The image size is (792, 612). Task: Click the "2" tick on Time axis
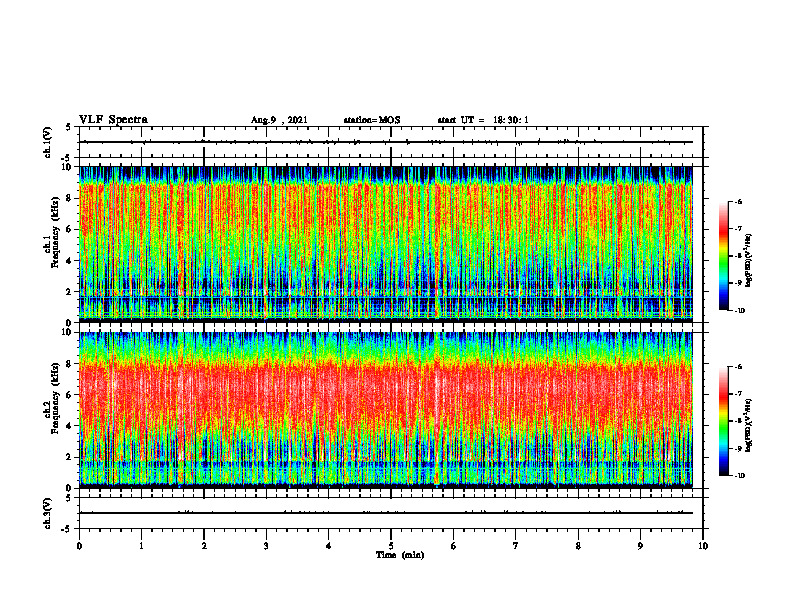(x=204, y=546)
